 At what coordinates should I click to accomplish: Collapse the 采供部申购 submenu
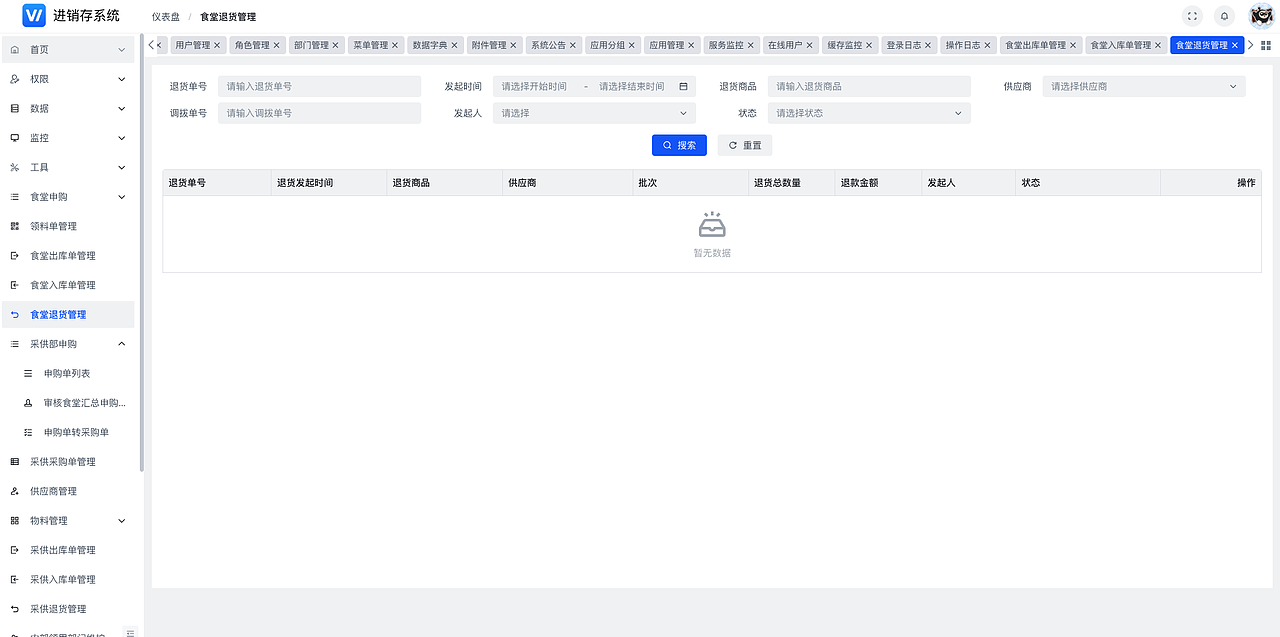click(70, 343)
